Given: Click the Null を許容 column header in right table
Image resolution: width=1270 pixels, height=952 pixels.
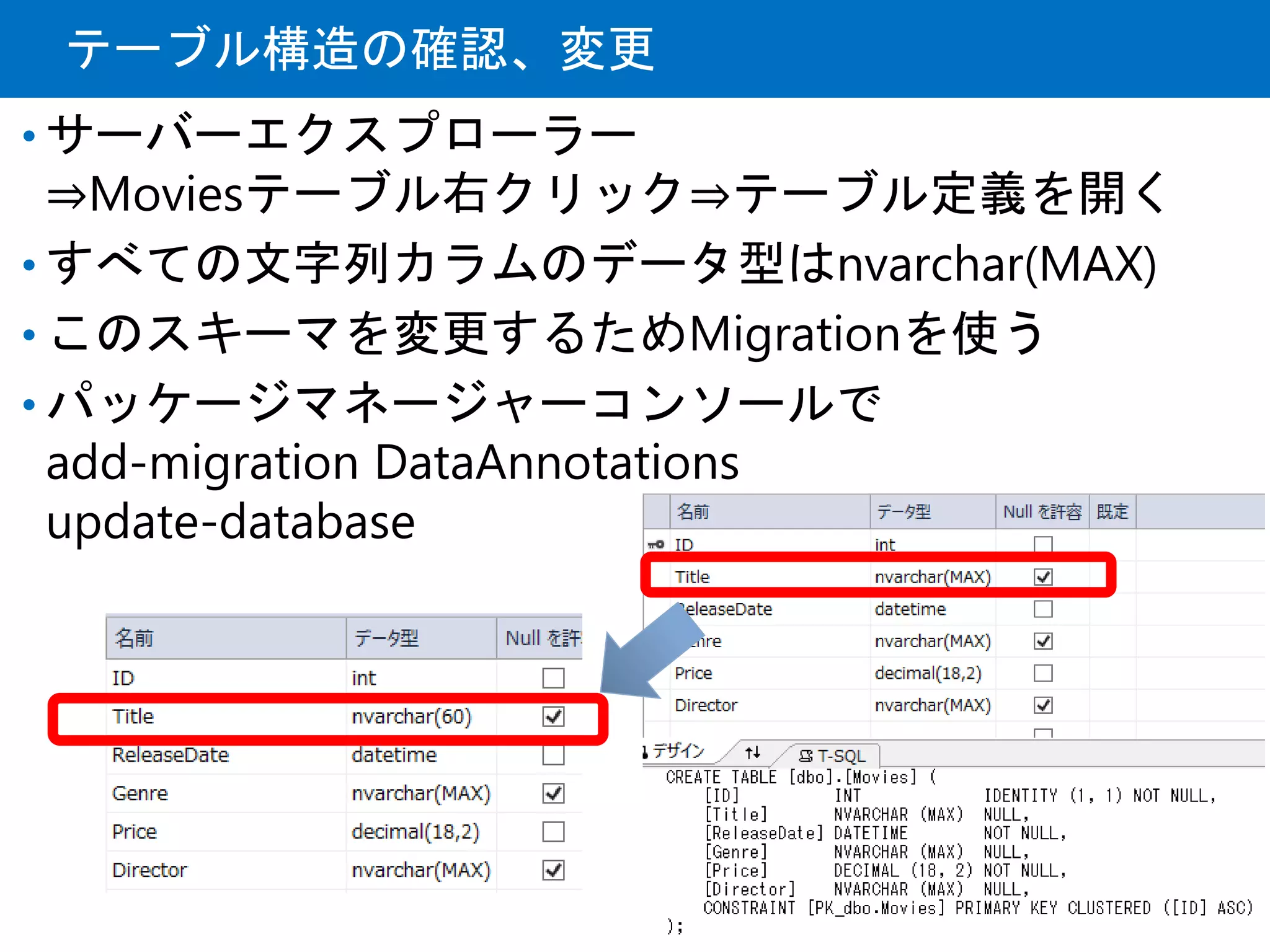Looking at the screenshot, I should tap(1042, 512).
